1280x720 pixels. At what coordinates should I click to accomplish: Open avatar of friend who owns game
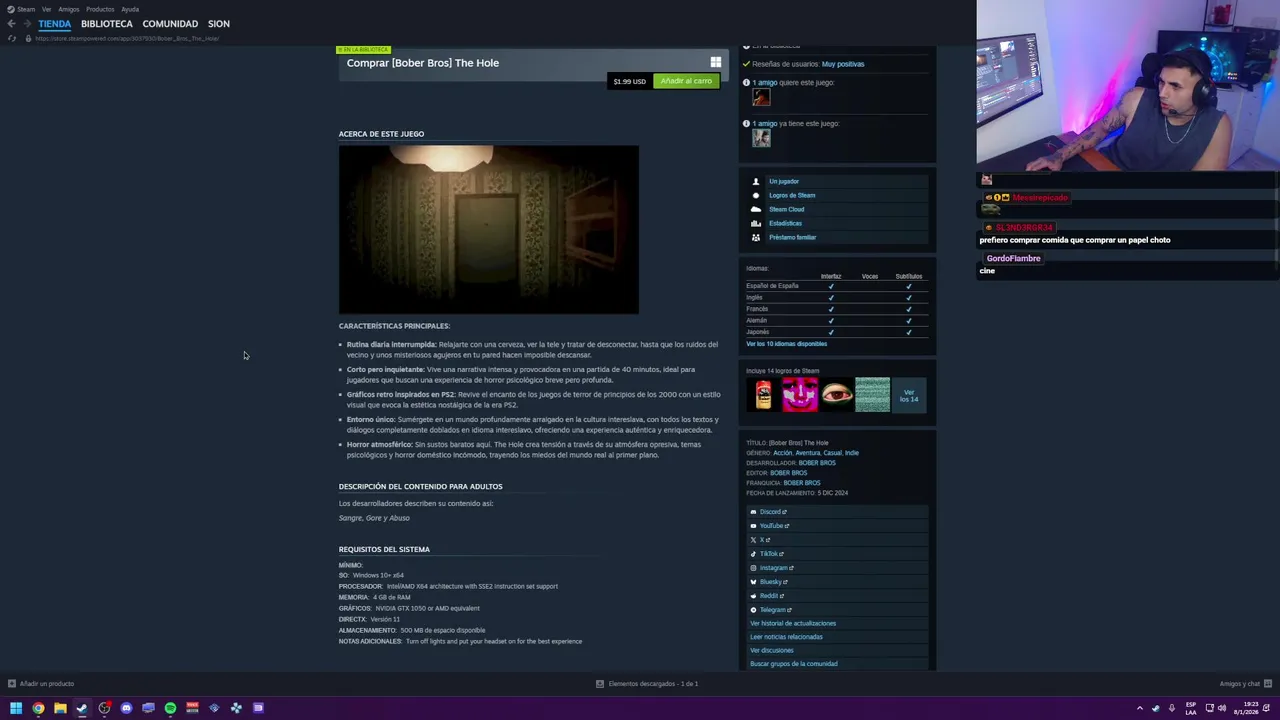click(x=762, y=139)
